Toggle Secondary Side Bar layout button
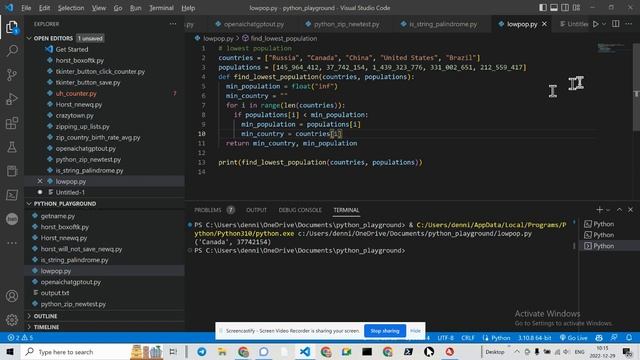640x360 pixels. point(565,8)
